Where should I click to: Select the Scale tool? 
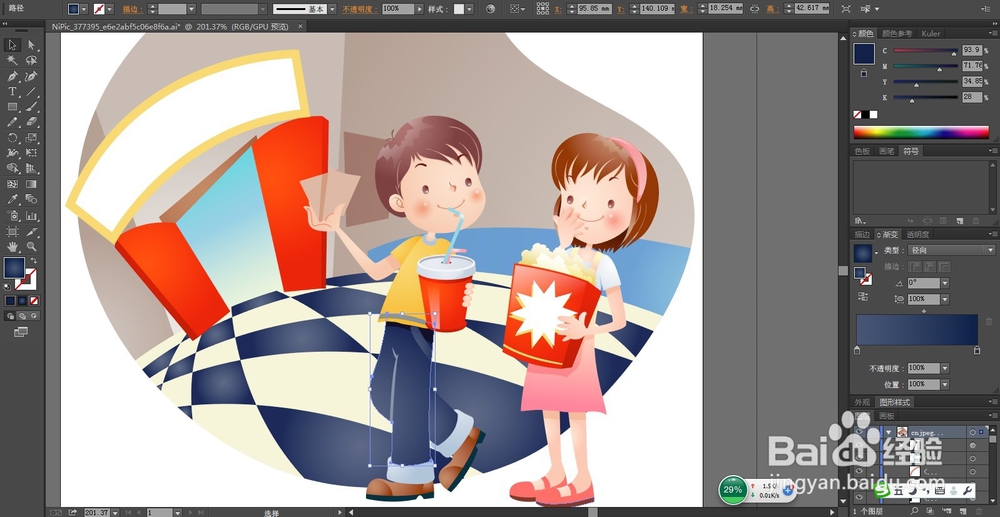click(31, 137)
